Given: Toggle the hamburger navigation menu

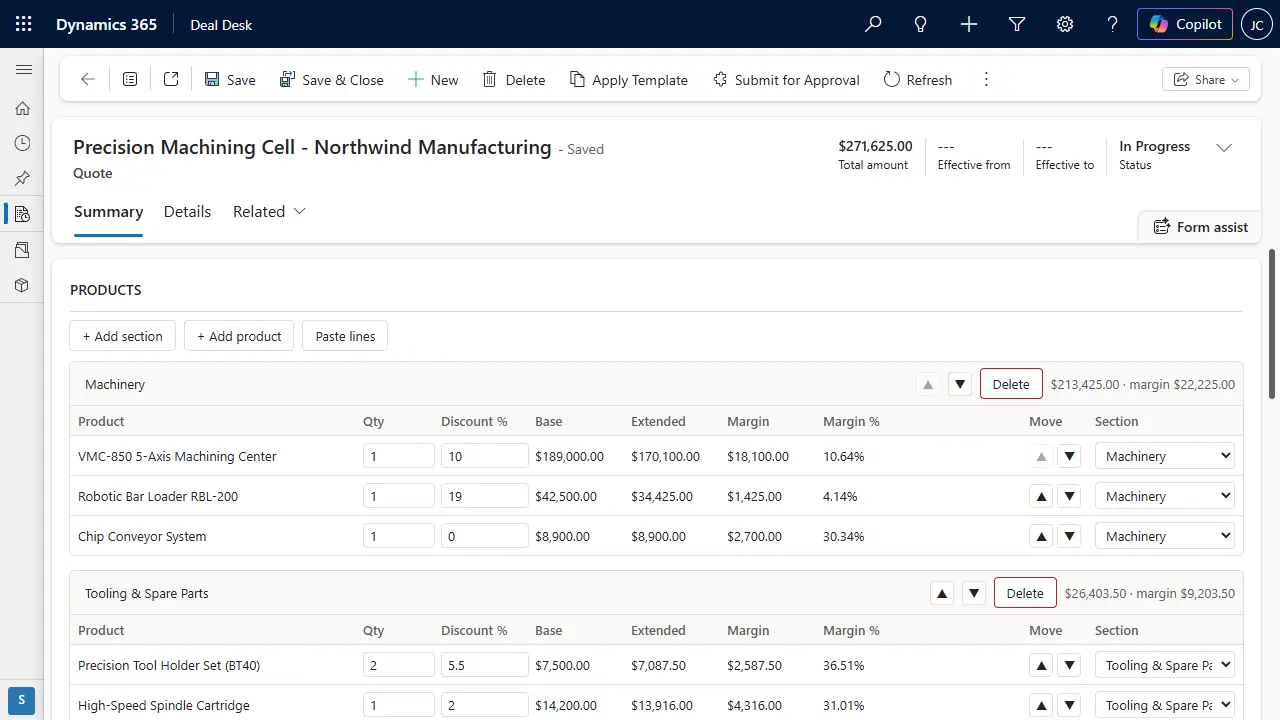Looking at the screenshot, I should coord(23,69).
